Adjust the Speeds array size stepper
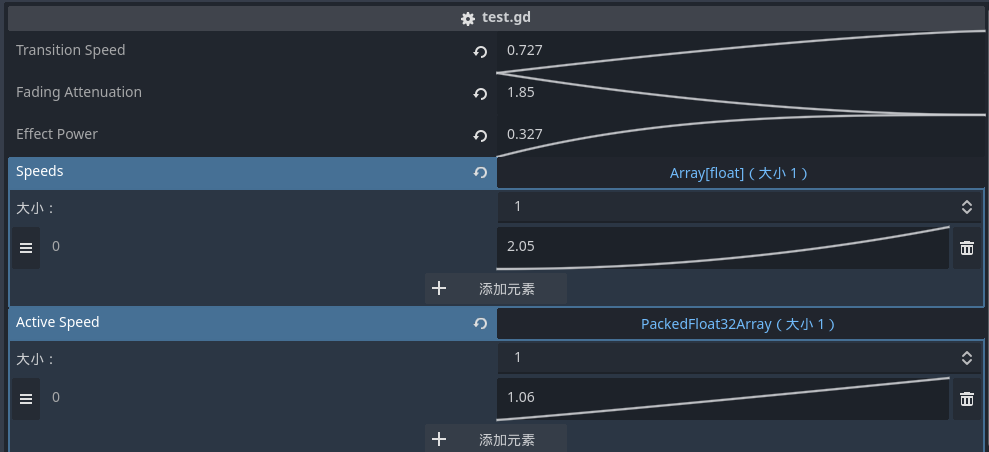This screenshot has width=989, height=452. pyautogui.click(x=966, y=207)
